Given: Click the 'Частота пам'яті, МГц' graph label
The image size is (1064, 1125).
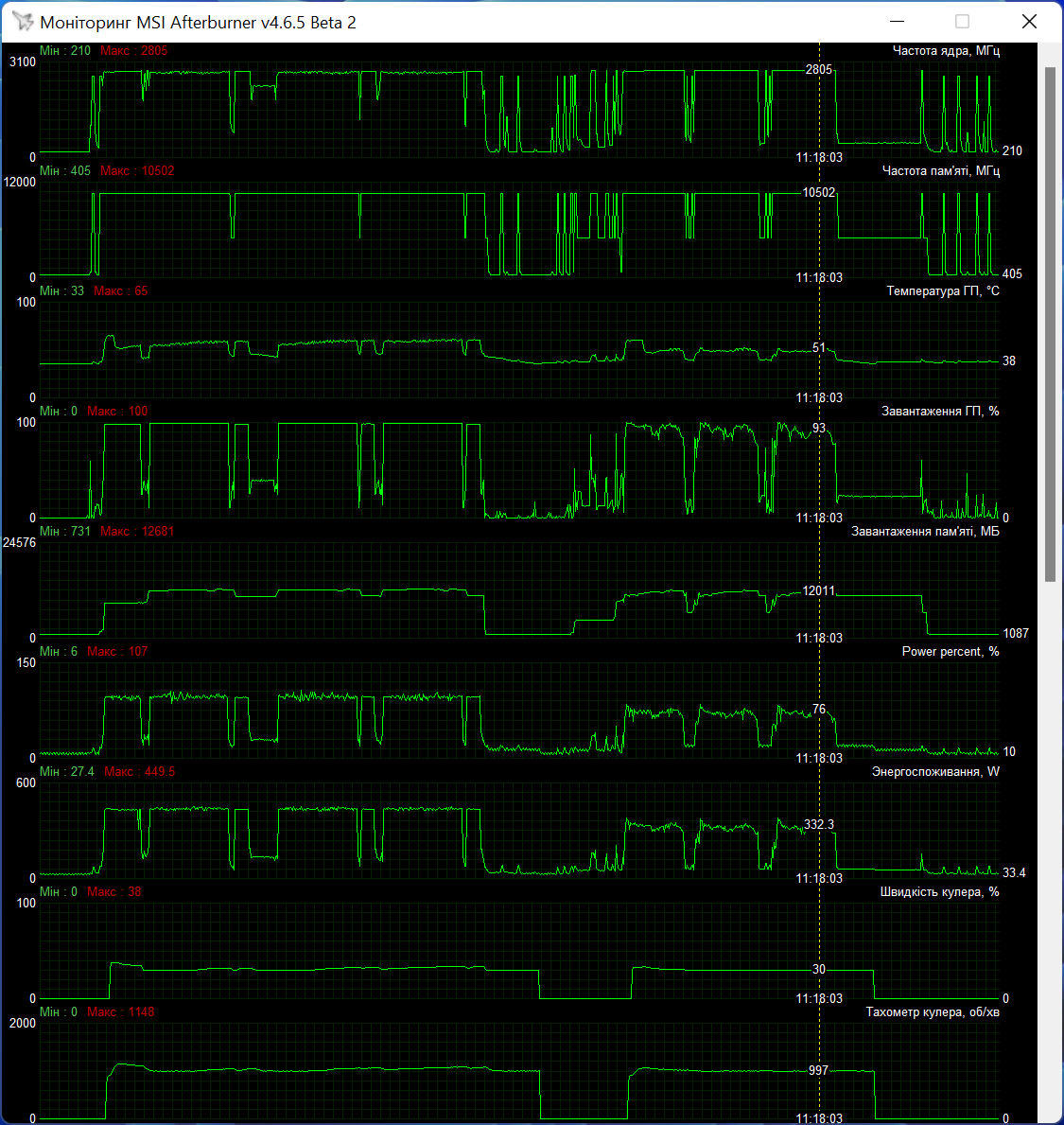Looking at the screenshot, I should (941, 170).
